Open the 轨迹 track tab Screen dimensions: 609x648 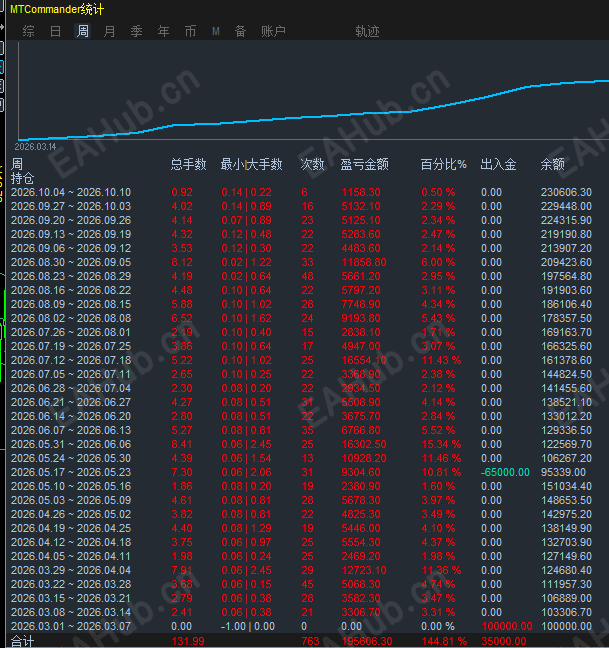click(x=367, y=31)
